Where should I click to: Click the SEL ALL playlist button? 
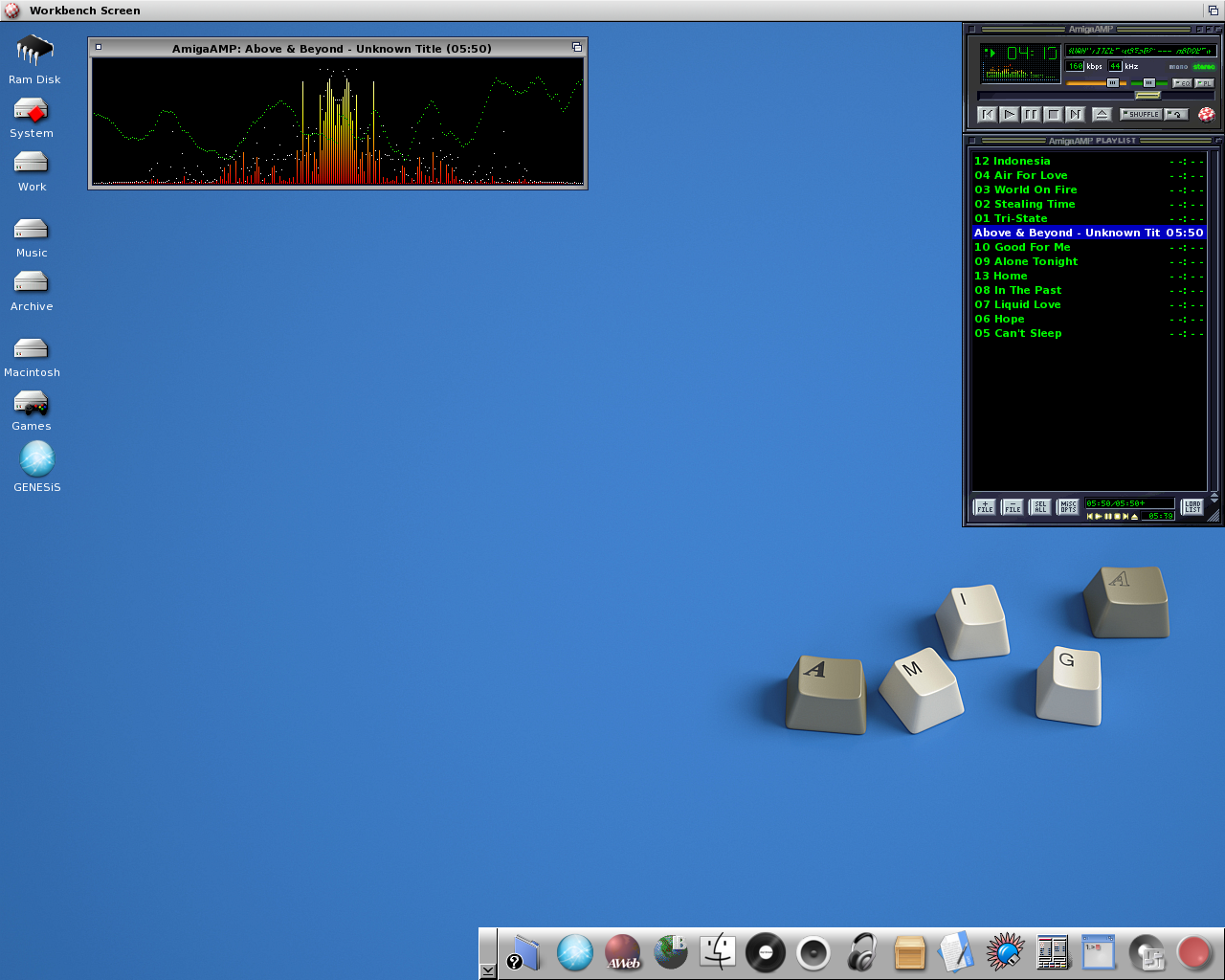pyautogui.click(x=1040, y=507)
